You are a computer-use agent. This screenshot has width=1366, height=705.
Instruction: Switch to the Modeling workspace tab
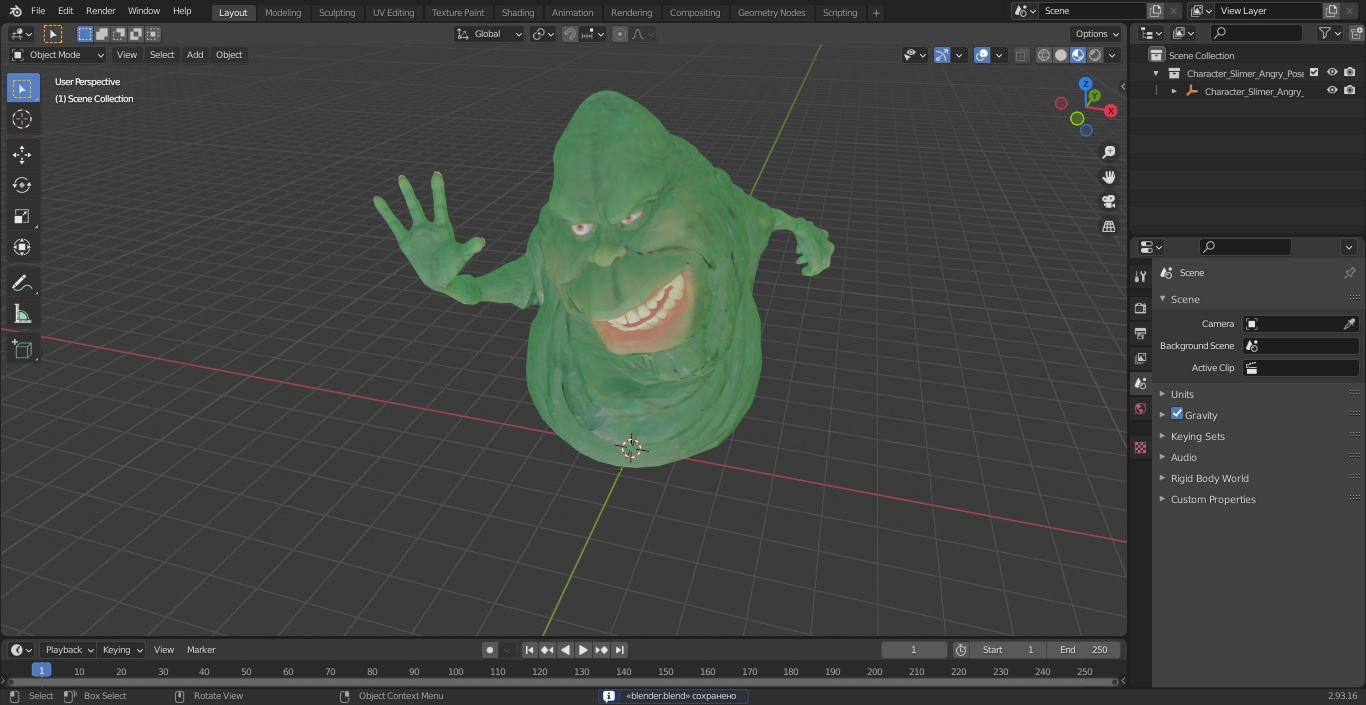coord(283,13)
